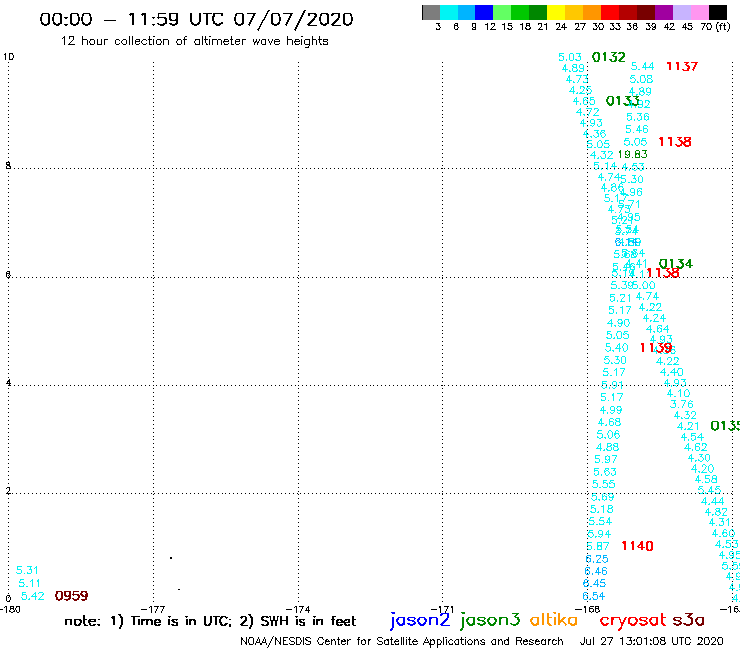Click the -177 longitude axis label

153,609
